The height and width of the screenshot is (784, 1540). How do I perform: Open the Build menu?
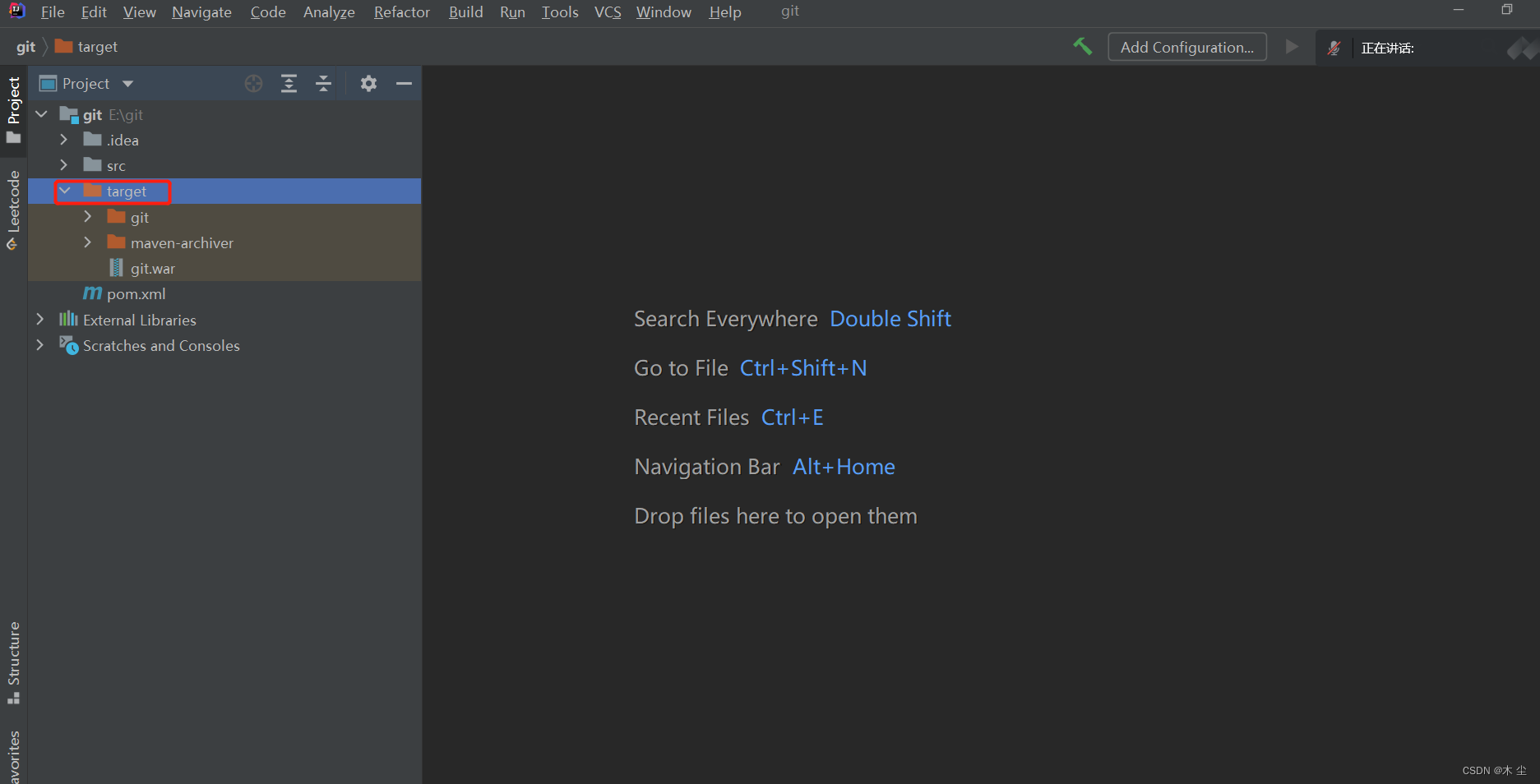pos(465,12)
